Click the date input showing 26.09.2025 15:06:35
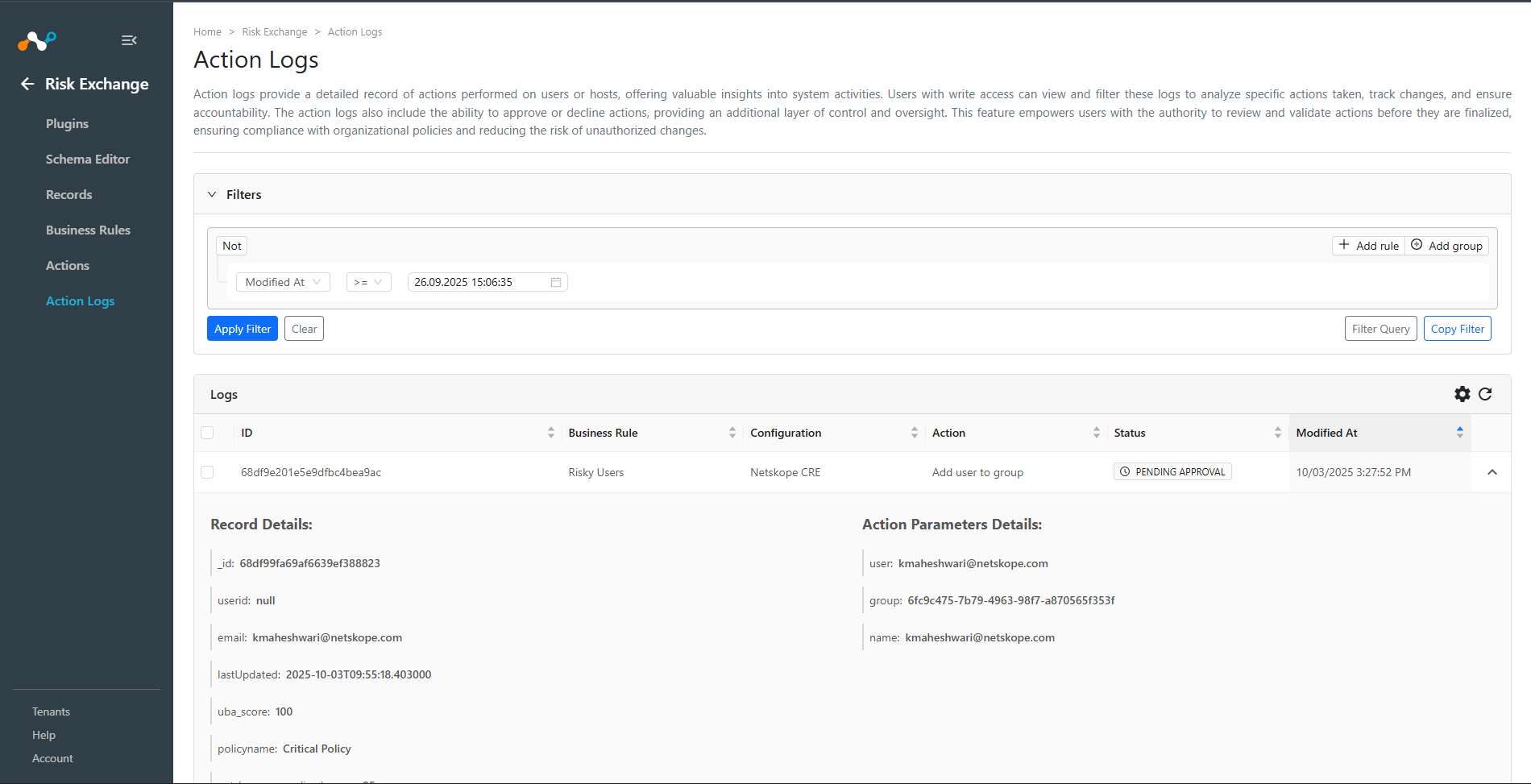This screenshot has height=784, width=1531. (488, 282)
